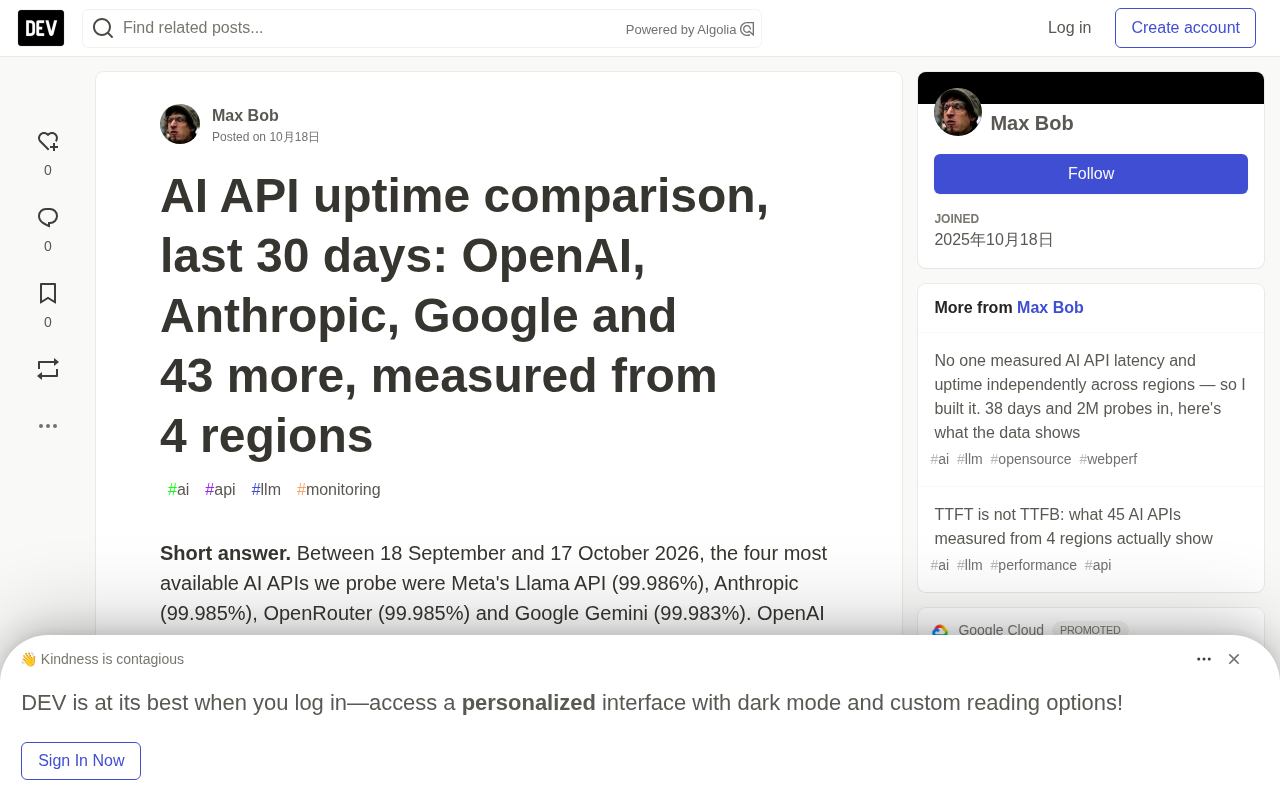
Task: Boost the post with repost icon
Action: tap(48, 369)
